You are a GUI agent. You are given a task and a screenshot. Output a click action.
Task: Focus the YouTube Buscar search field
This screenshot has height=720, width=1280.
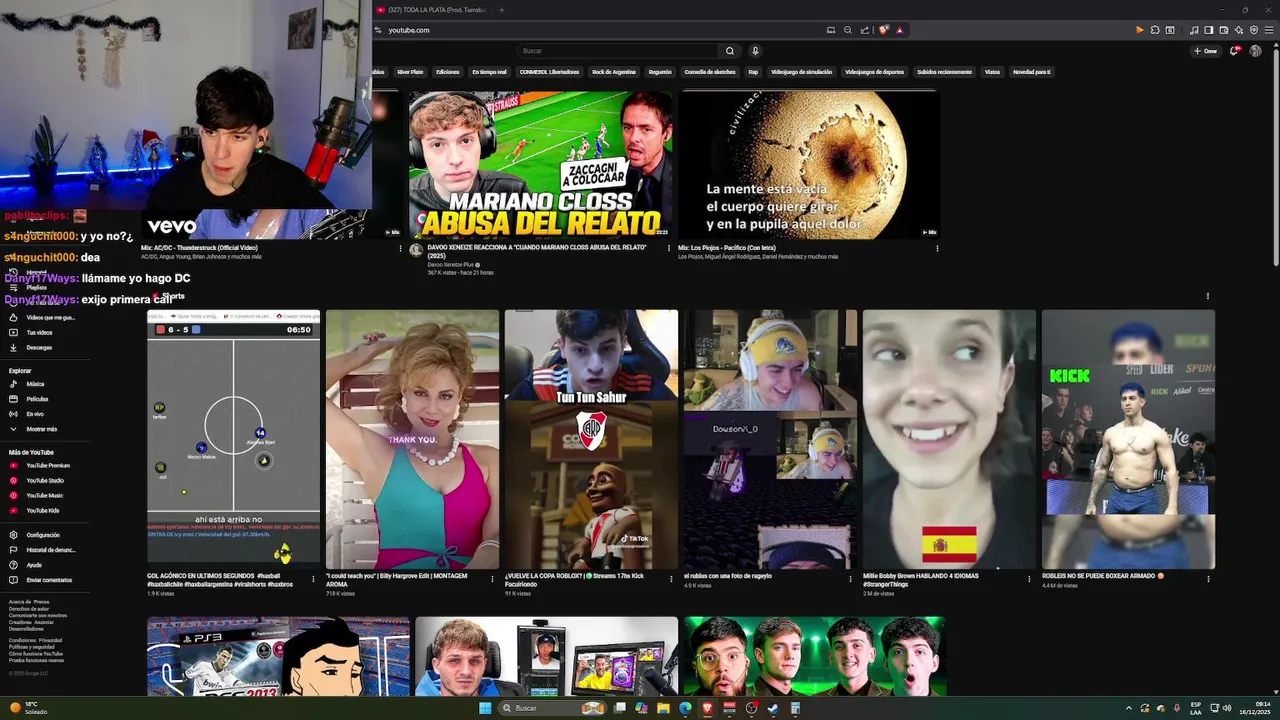618,51
